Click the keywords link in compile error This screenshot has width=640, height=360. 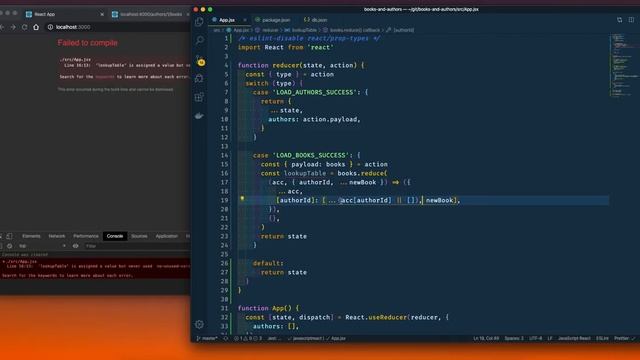[105, 77]
